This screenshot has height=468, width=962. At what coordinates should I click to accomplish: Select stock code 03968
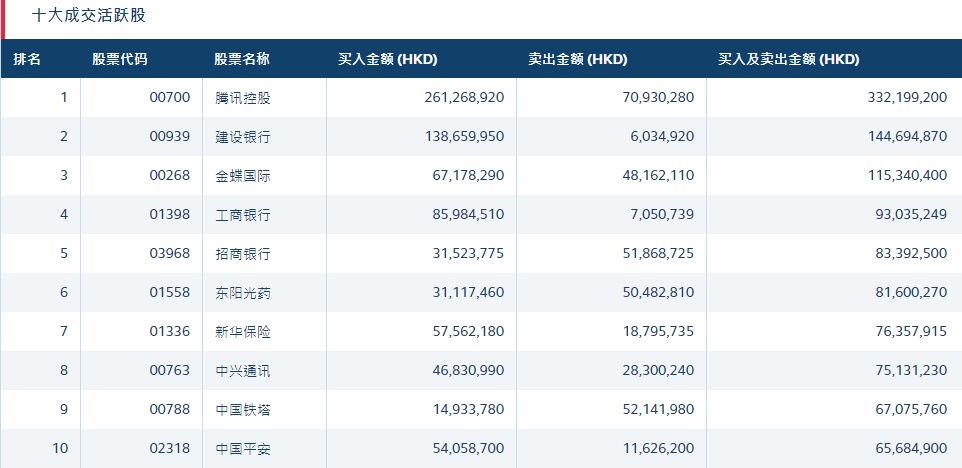click(x=170, y=253)
